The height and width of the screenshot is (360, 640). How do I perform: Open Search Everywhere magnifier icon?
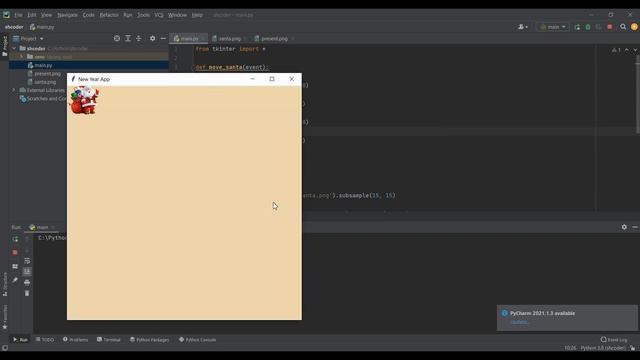(623, 27)
